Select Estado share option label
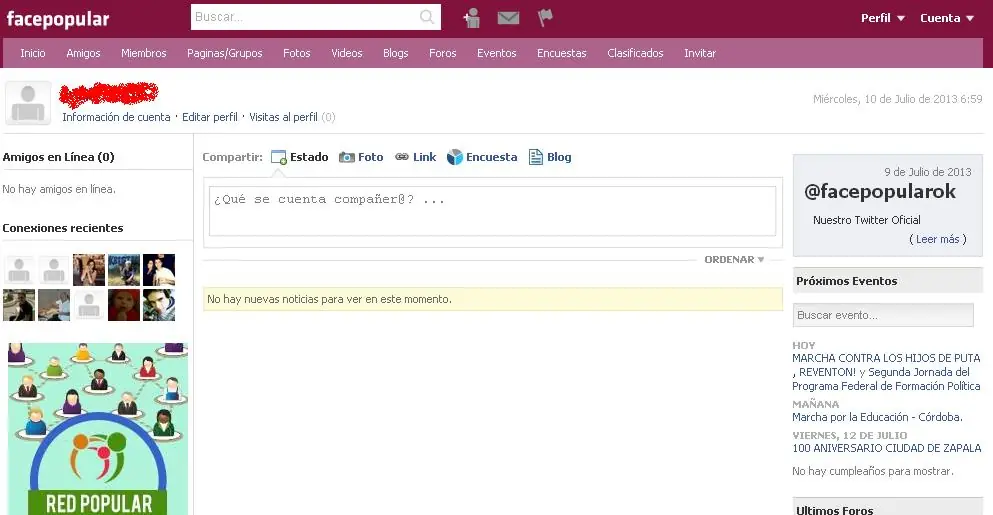Viewport: 993px width, 515px height. (x=309, y=157)
